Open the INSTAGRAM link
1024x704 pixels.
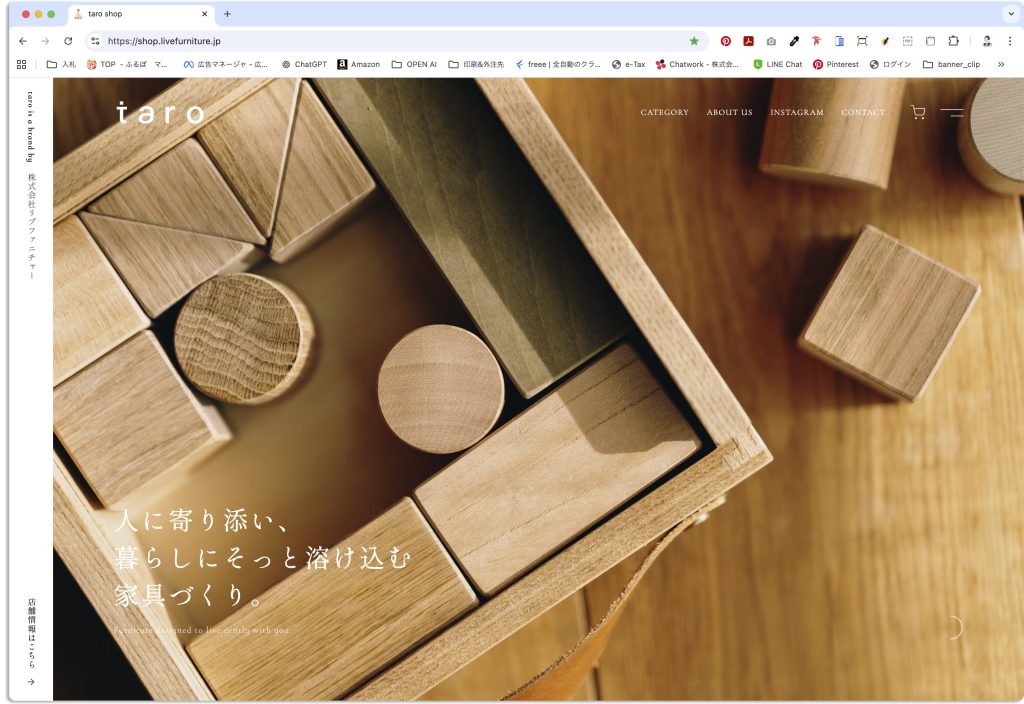[x=797, y=113]
